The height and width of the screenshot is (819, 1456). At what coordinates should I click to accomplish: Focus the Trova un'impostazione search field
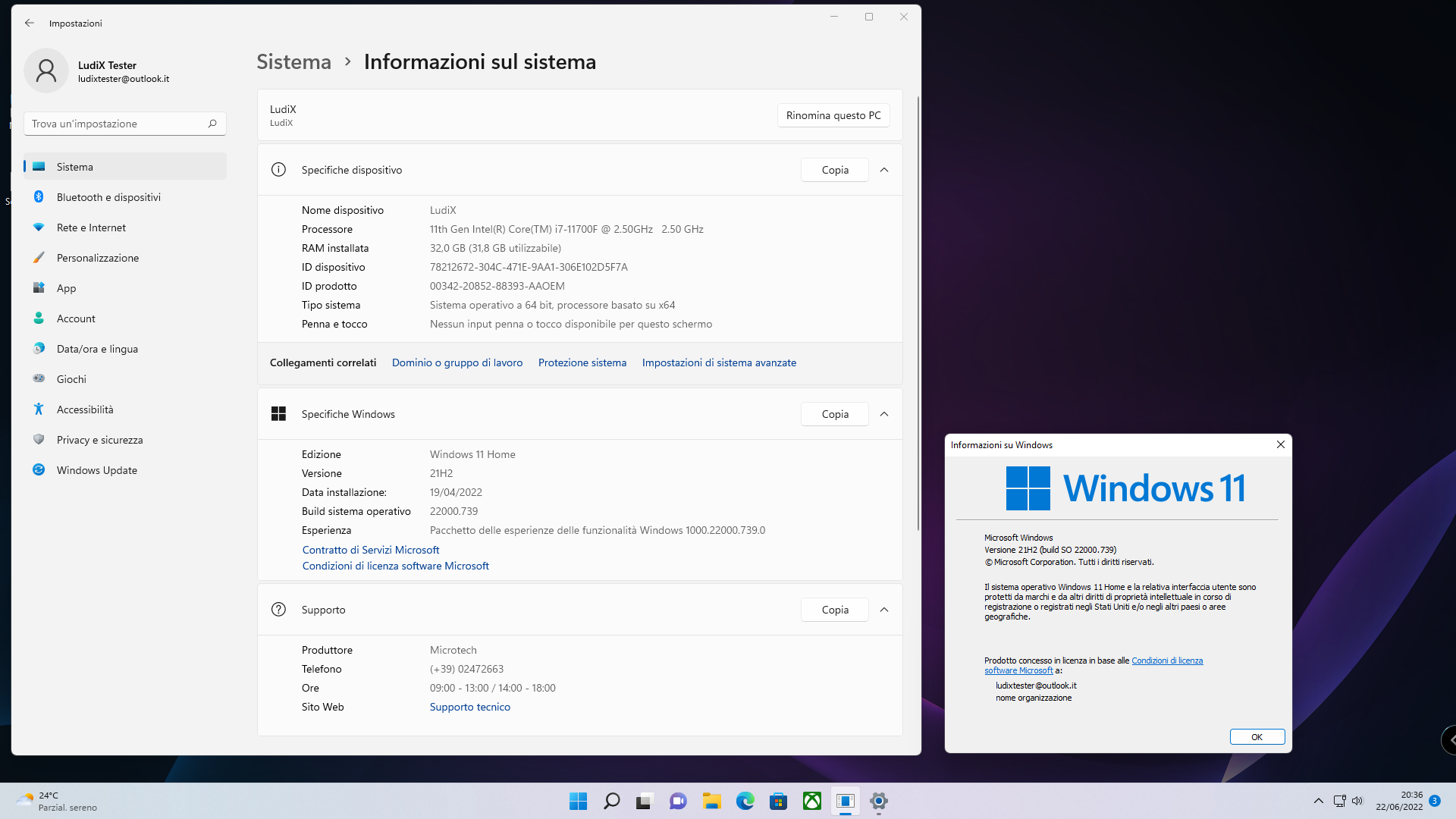[x=125, y=124]
